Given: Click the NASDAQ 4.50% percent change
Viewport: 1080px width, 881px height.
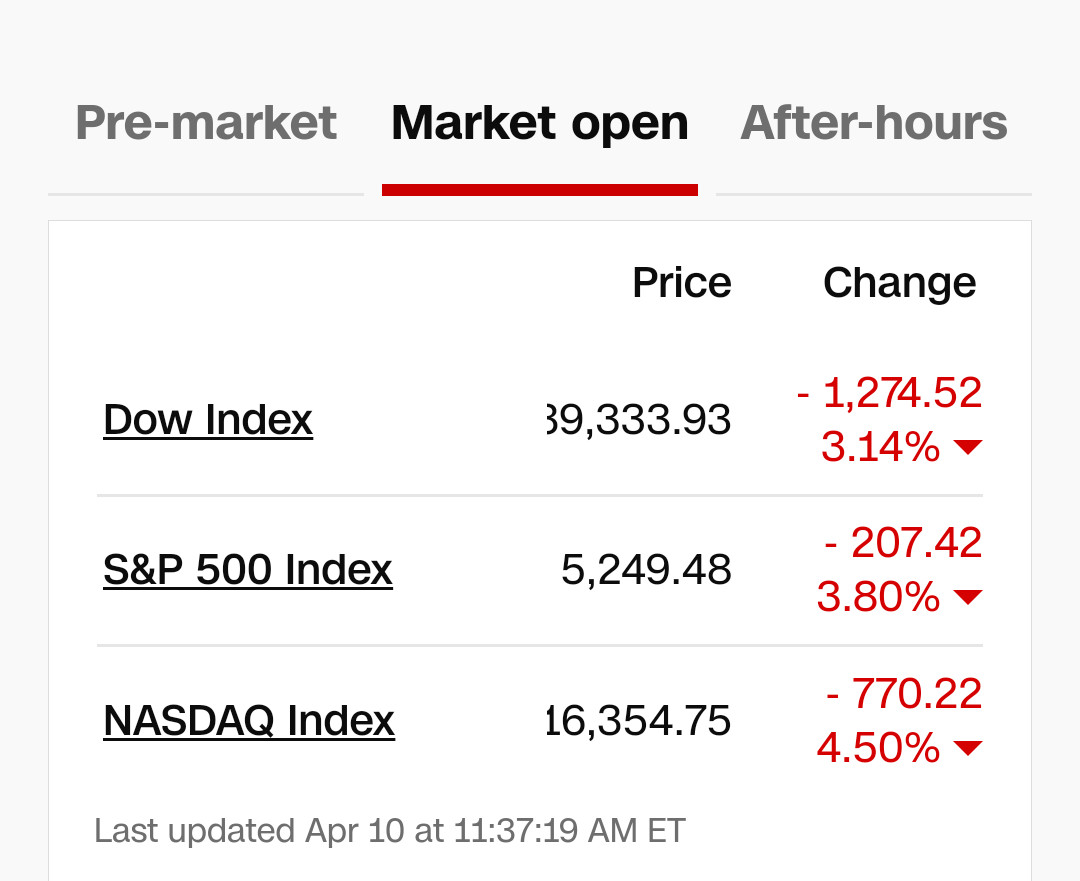Looking at the screenshot, I should [x=878, y=747].
